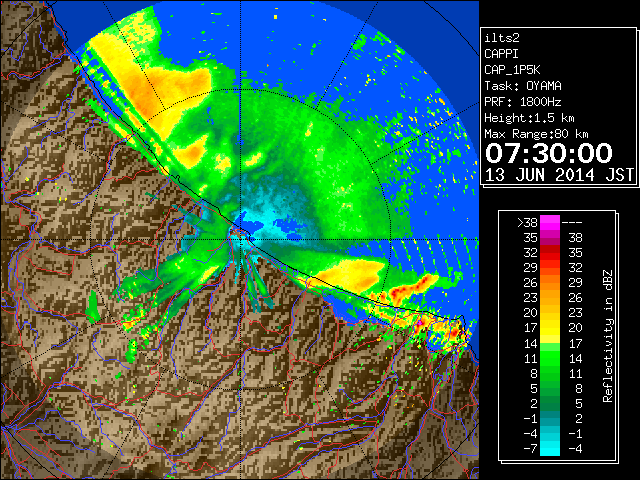Click the 'ilts2' label in info box
The image size is (640, 480).
502,38
